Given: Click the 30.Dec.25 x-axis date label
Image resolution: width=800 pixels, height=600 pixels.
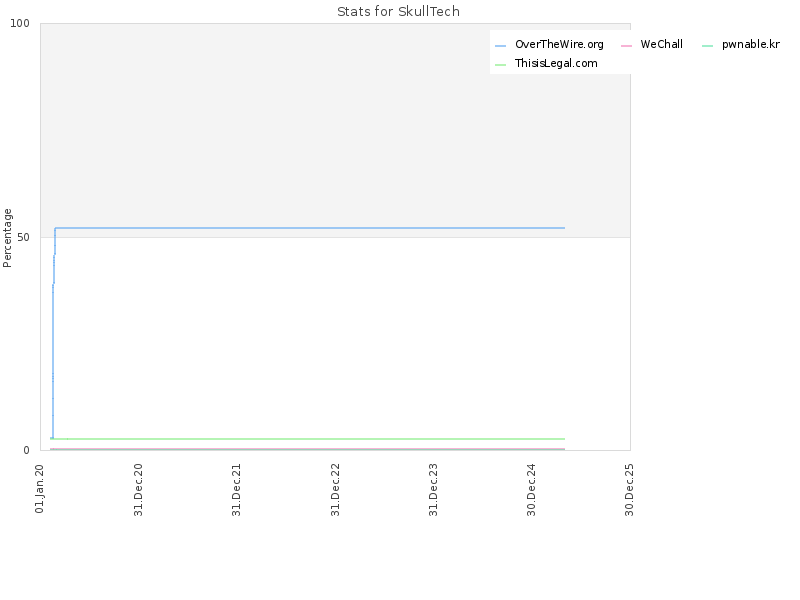Looking at the screenshot, I should [x=629, y=490].
